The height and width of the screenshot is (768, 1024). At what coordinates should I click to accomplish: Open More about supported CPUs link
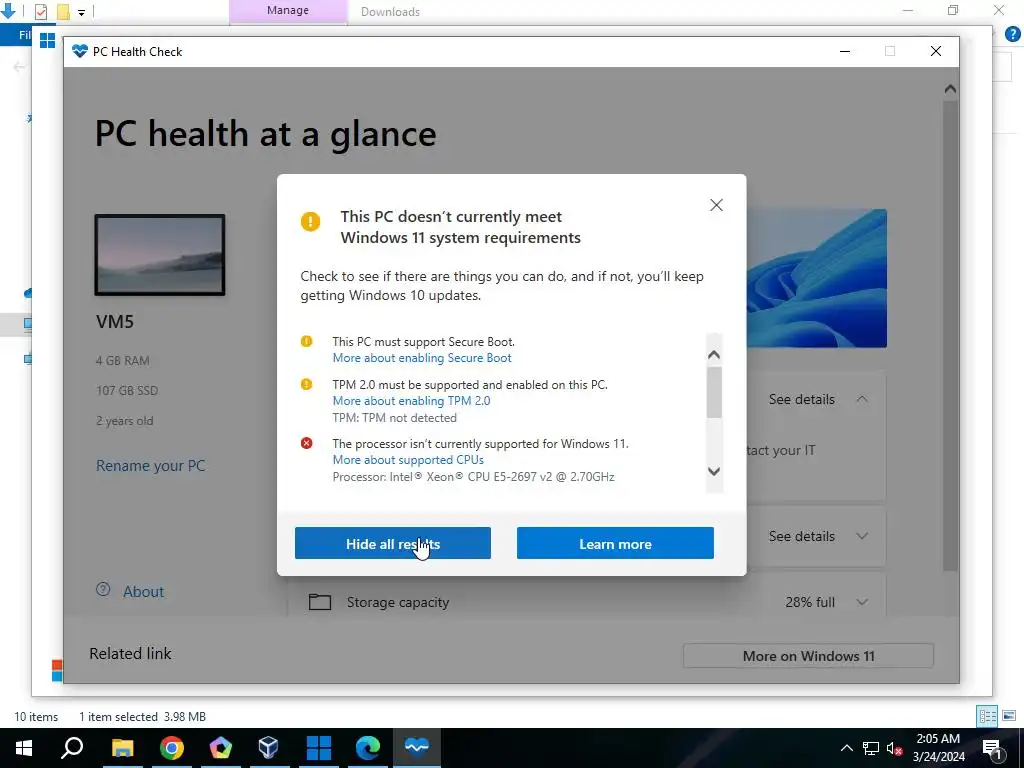point(408,460)
